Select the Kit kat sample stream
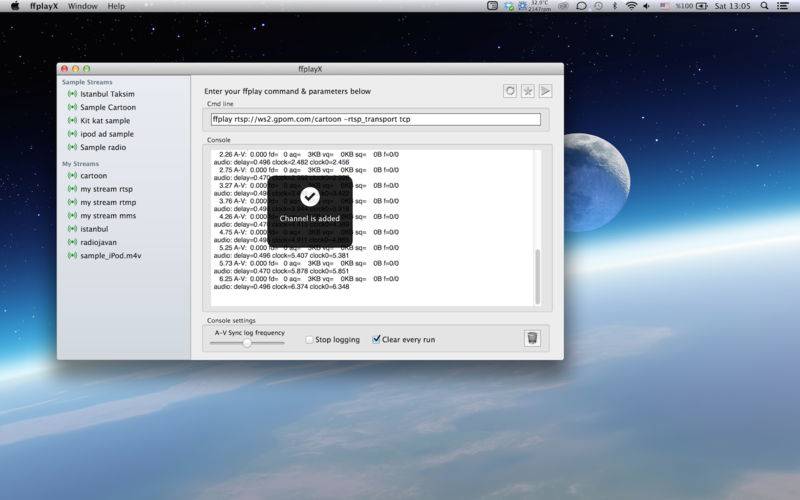This screenshot has height=500, width=800. tap(105, 120)
